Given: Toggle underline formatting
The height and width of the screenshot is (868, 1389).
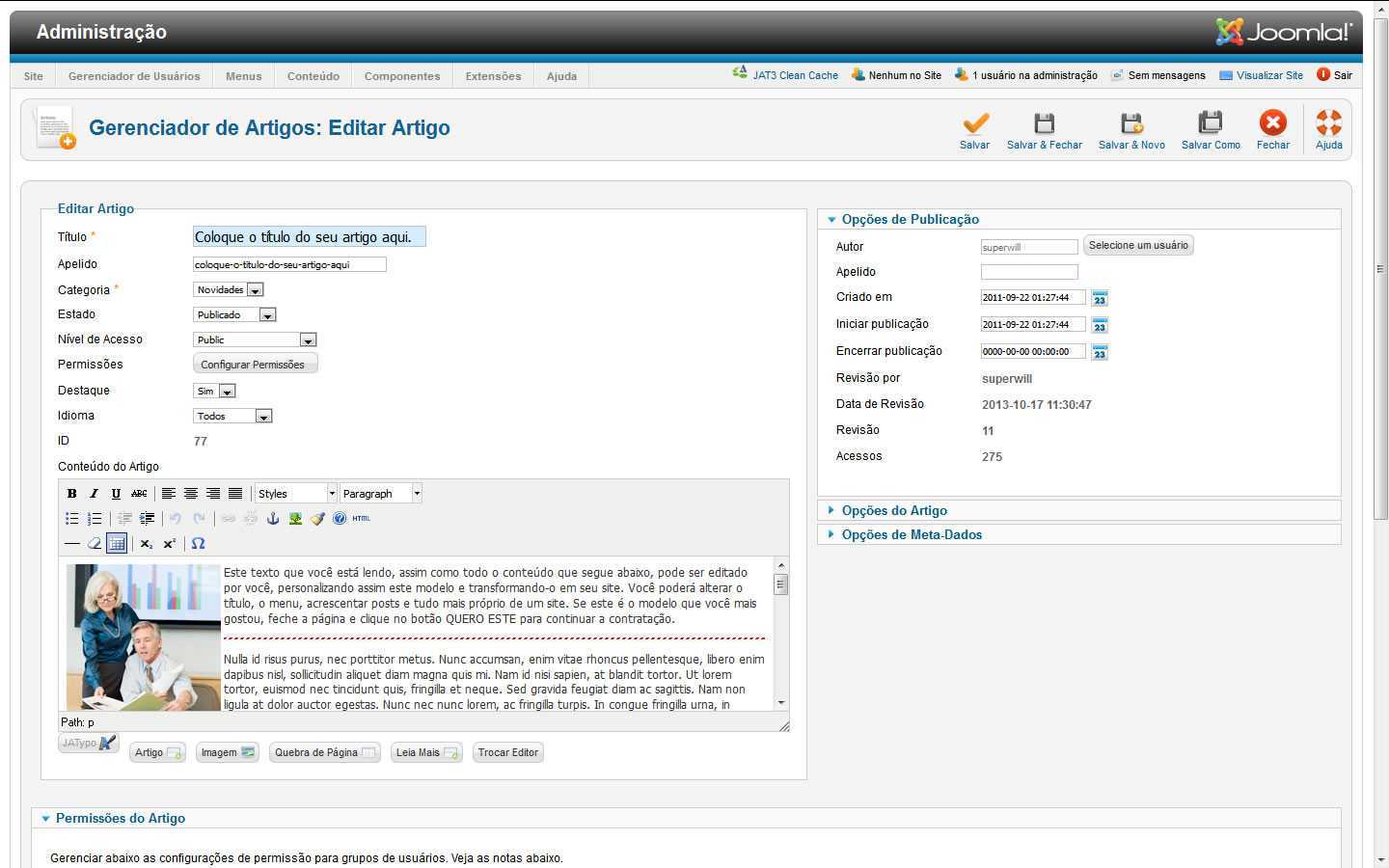Looking at the screenshot, I should click(x=116, y=493).
